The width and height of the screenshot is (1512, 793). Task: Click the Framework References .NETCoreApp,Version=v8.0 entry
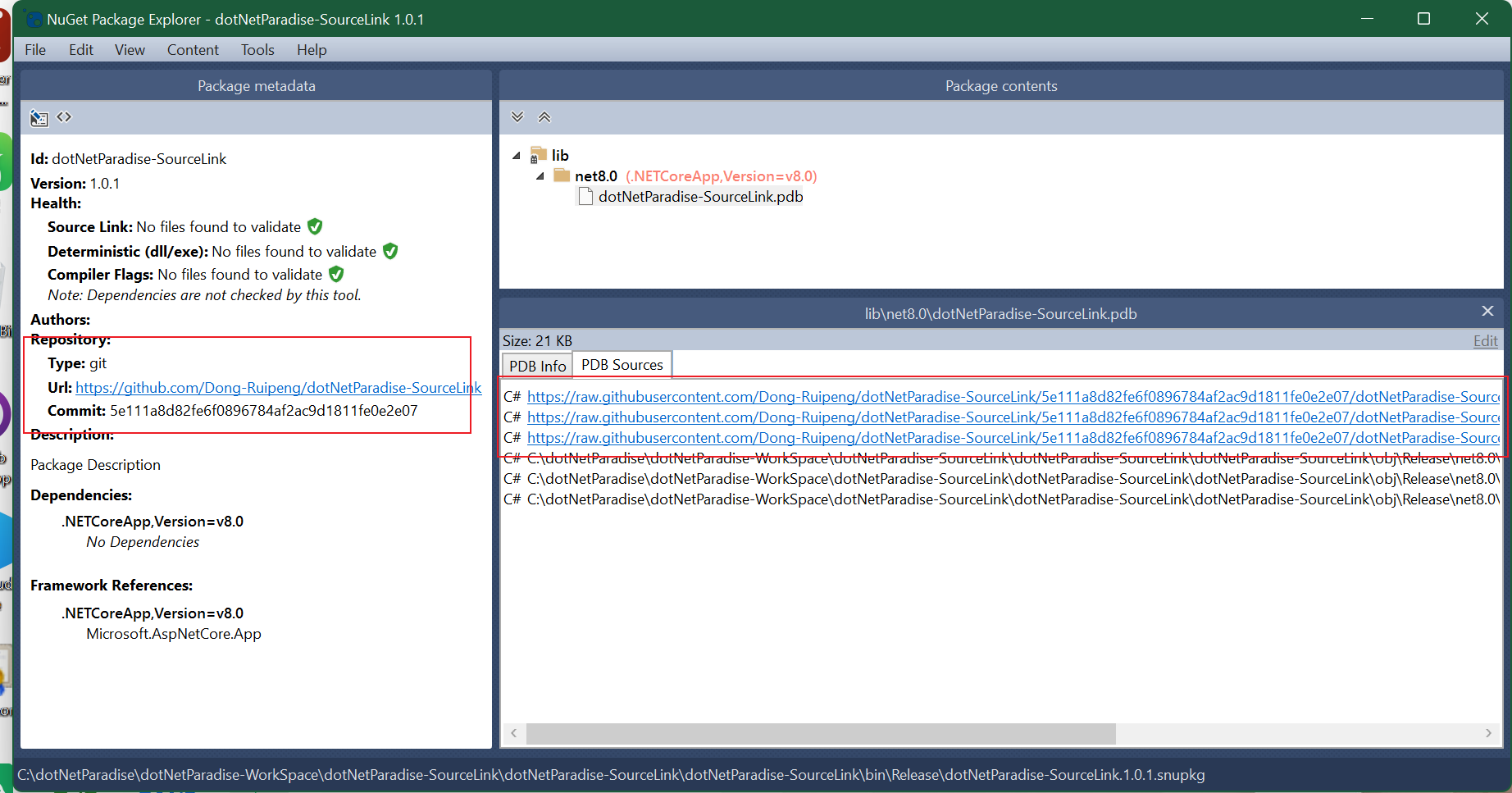click(x=153, y=613)
